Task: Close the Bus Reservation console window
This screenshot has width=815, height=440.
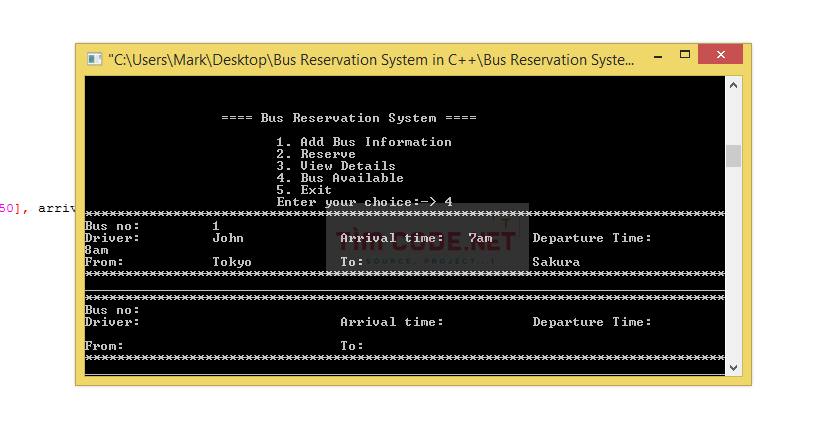Action: (720, 55)
